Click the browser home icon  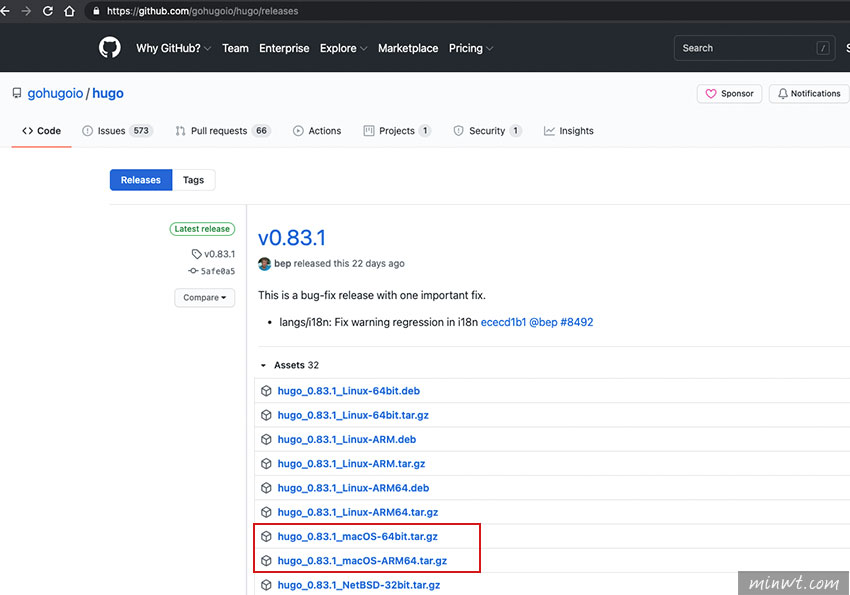click(69, 11)
